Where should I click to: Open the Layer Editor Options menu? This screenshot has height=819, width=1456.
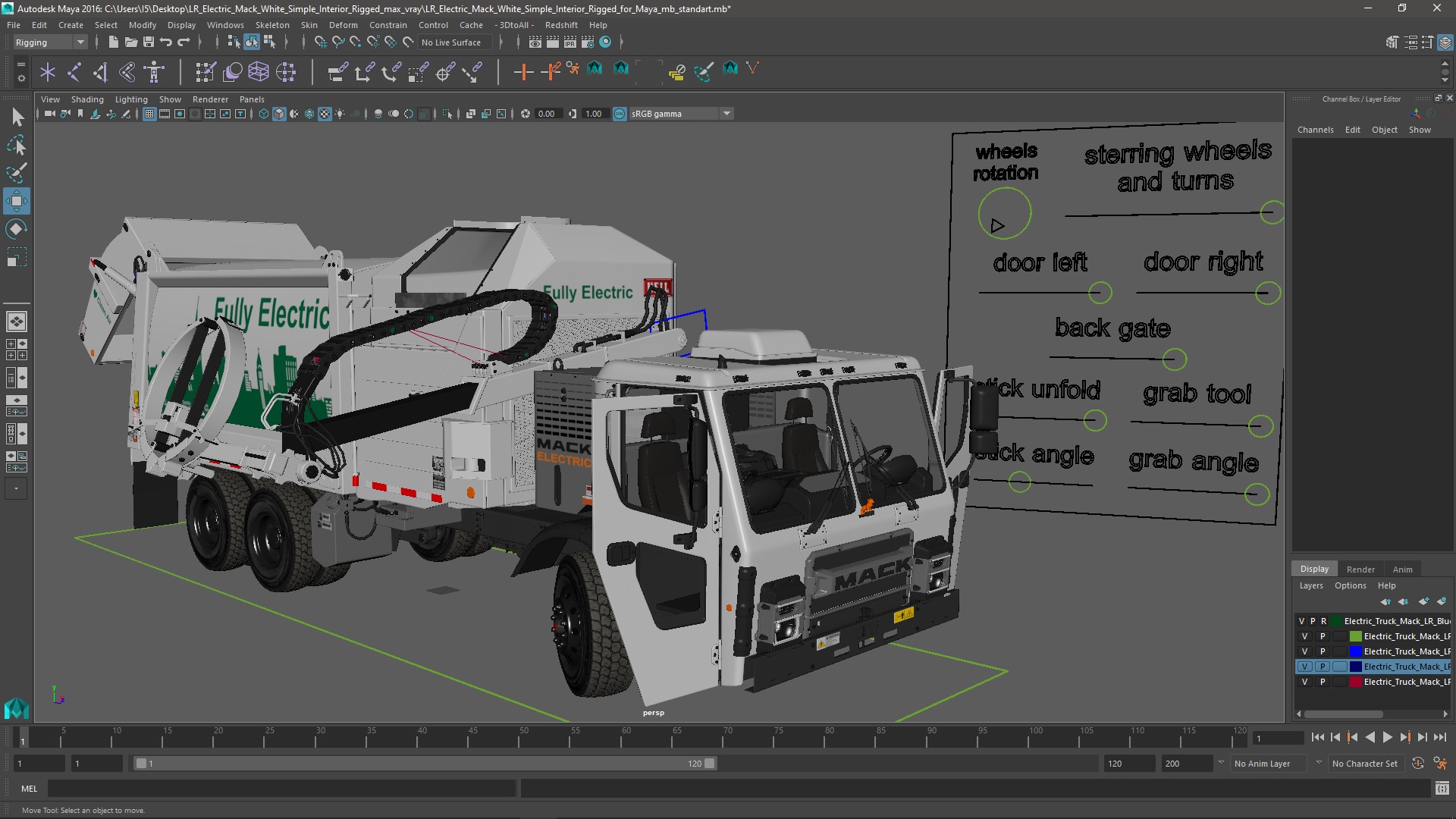(1350, 585)
